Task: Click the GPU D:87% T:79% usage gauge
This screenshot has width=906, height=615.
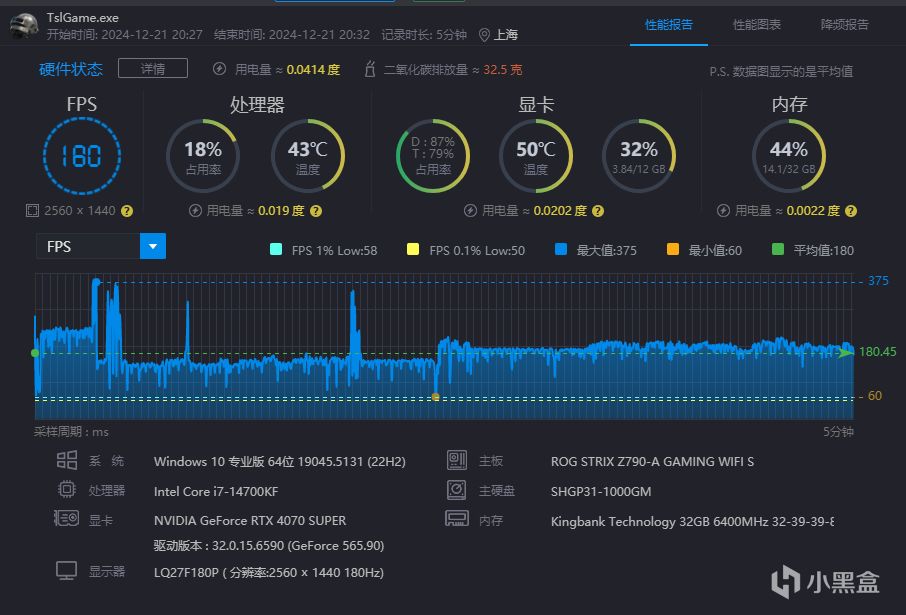Action: 433,156
